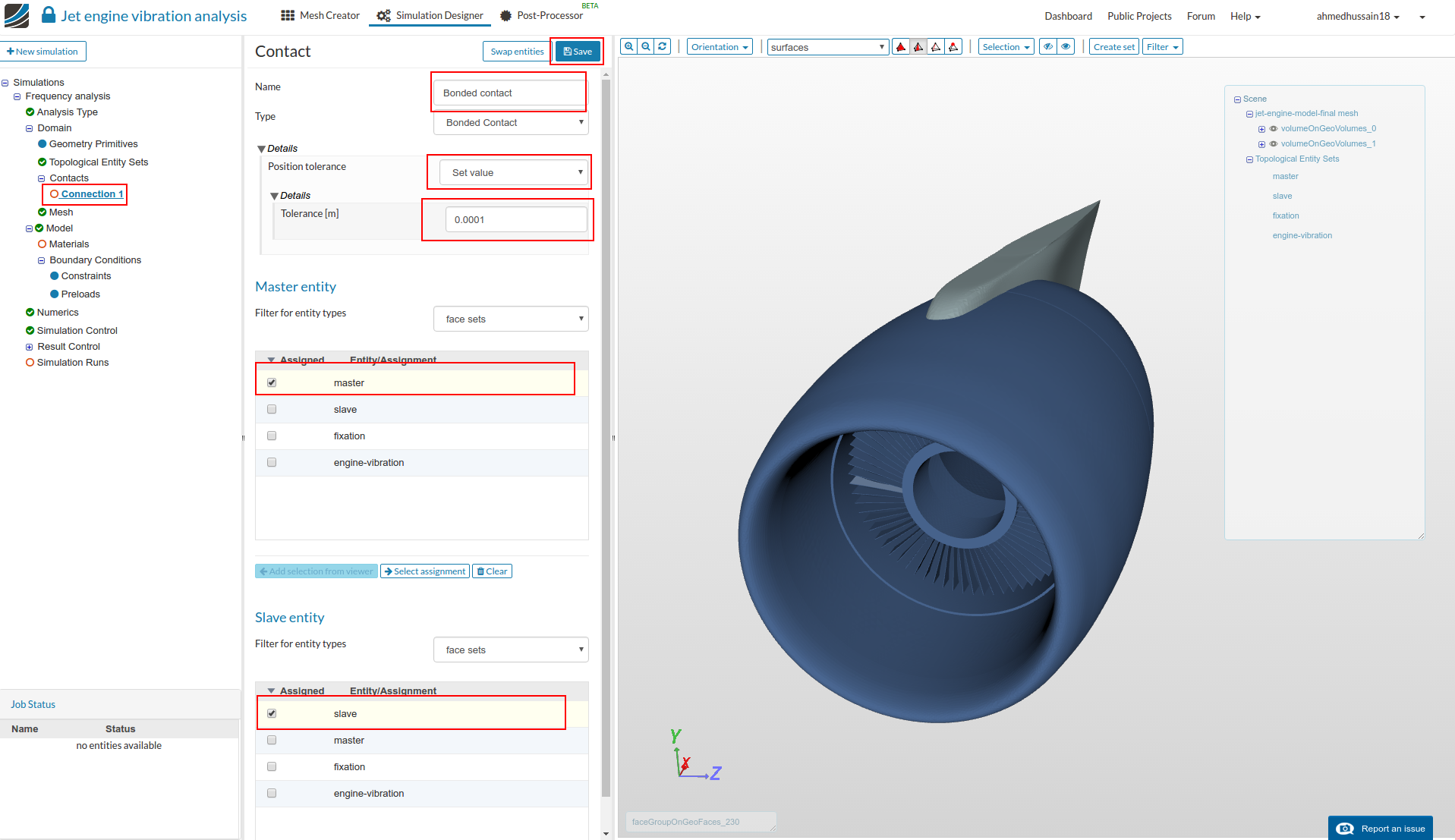Click the Materials red status circle

(42, 244)
